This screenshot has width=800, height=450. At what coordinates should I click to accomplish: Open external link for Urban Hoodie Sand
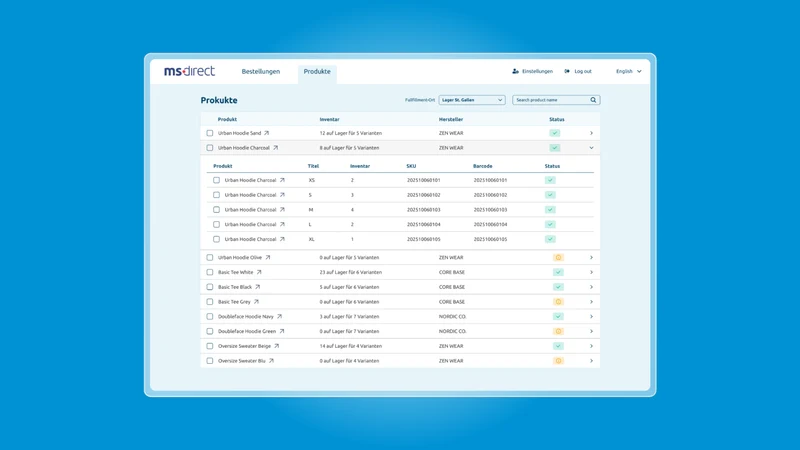[266, 133]
